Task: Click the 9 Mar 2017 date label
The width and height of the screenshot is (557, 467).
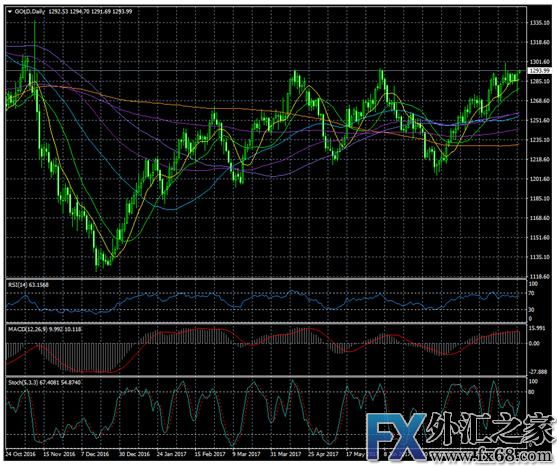Action: (x=246, y=454)
